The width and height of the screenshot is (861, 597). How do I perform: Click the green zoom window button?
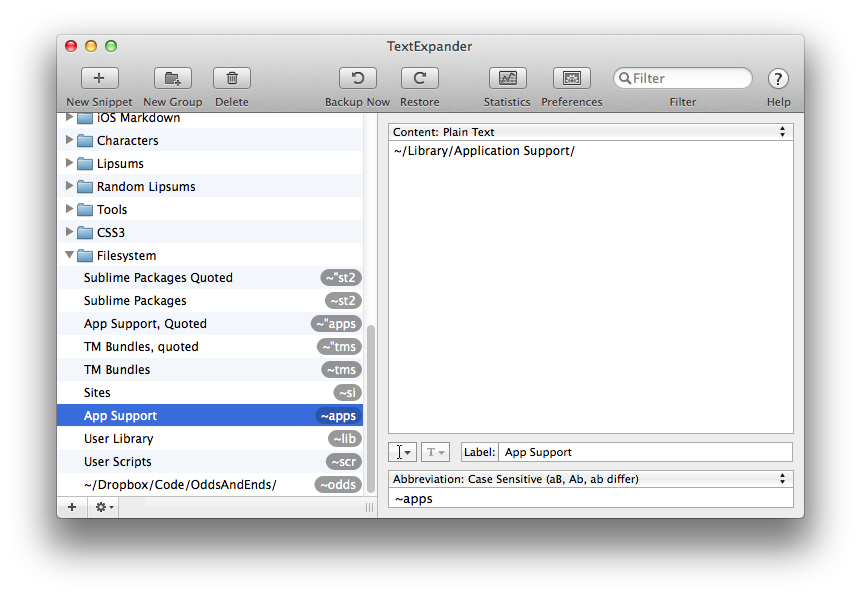pos(111,46)
